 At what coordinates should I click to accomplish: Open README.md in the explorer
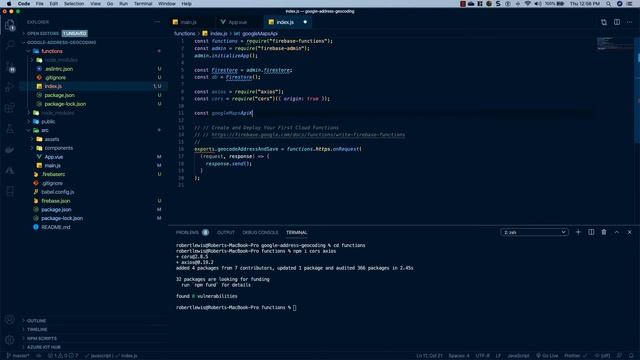[x=56, y=227]
